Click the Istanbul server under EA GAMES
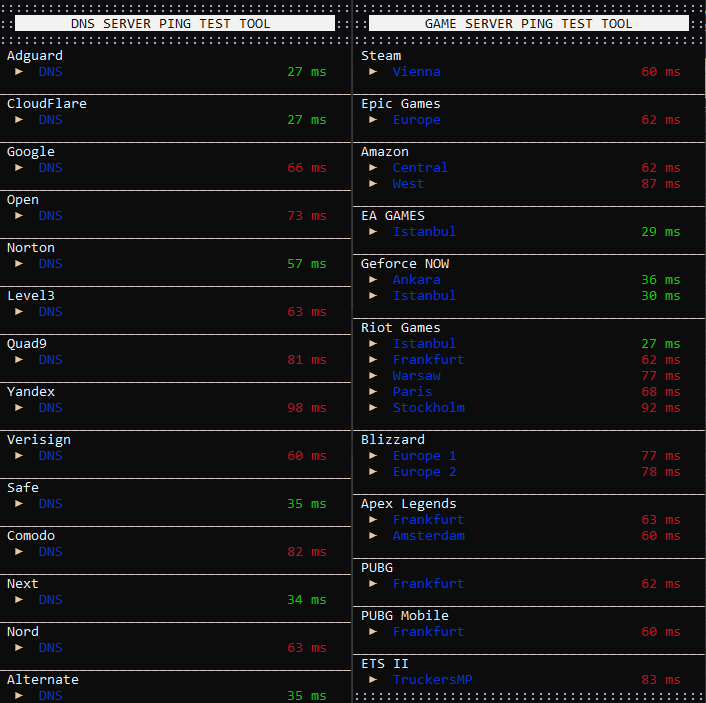This screenshot has width=706, height=703. [x=424, y=231]
